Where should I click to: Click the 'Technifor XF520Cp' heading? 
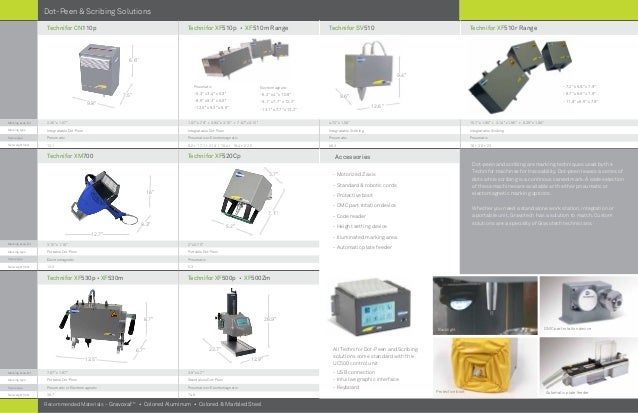[x=214, y=156]
